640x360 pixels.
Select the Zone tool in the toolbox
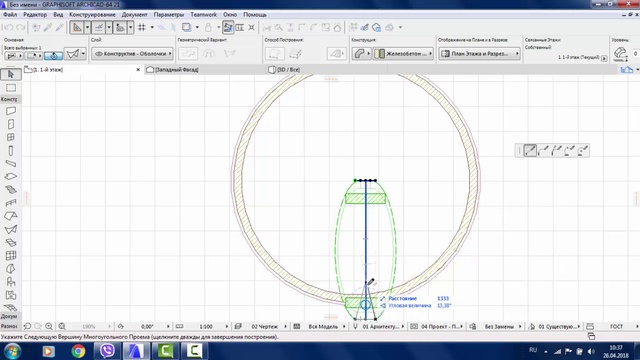11,295
